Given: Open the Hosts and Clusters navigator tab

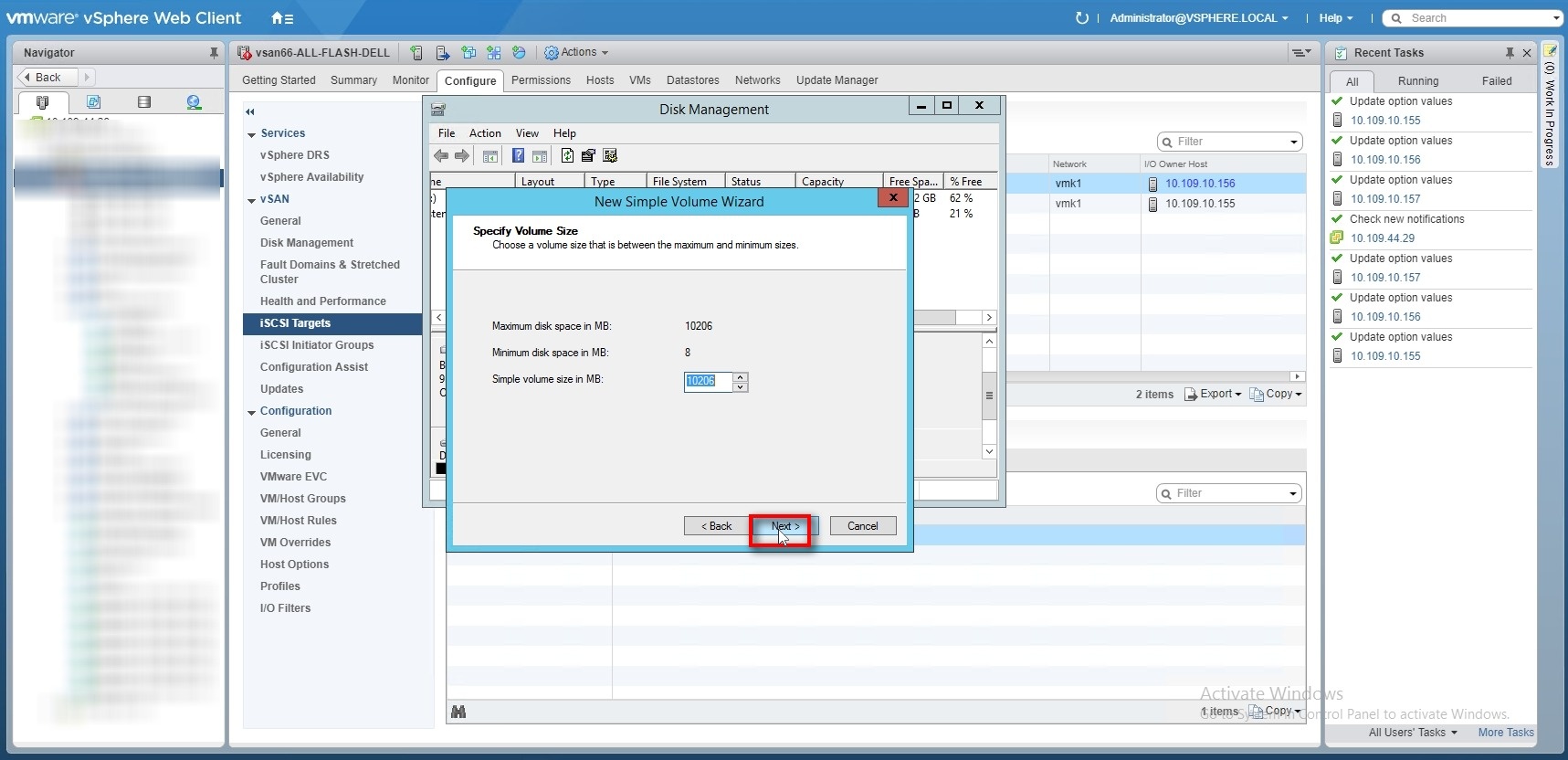Looking at the screenshot, I should (42, 102).
